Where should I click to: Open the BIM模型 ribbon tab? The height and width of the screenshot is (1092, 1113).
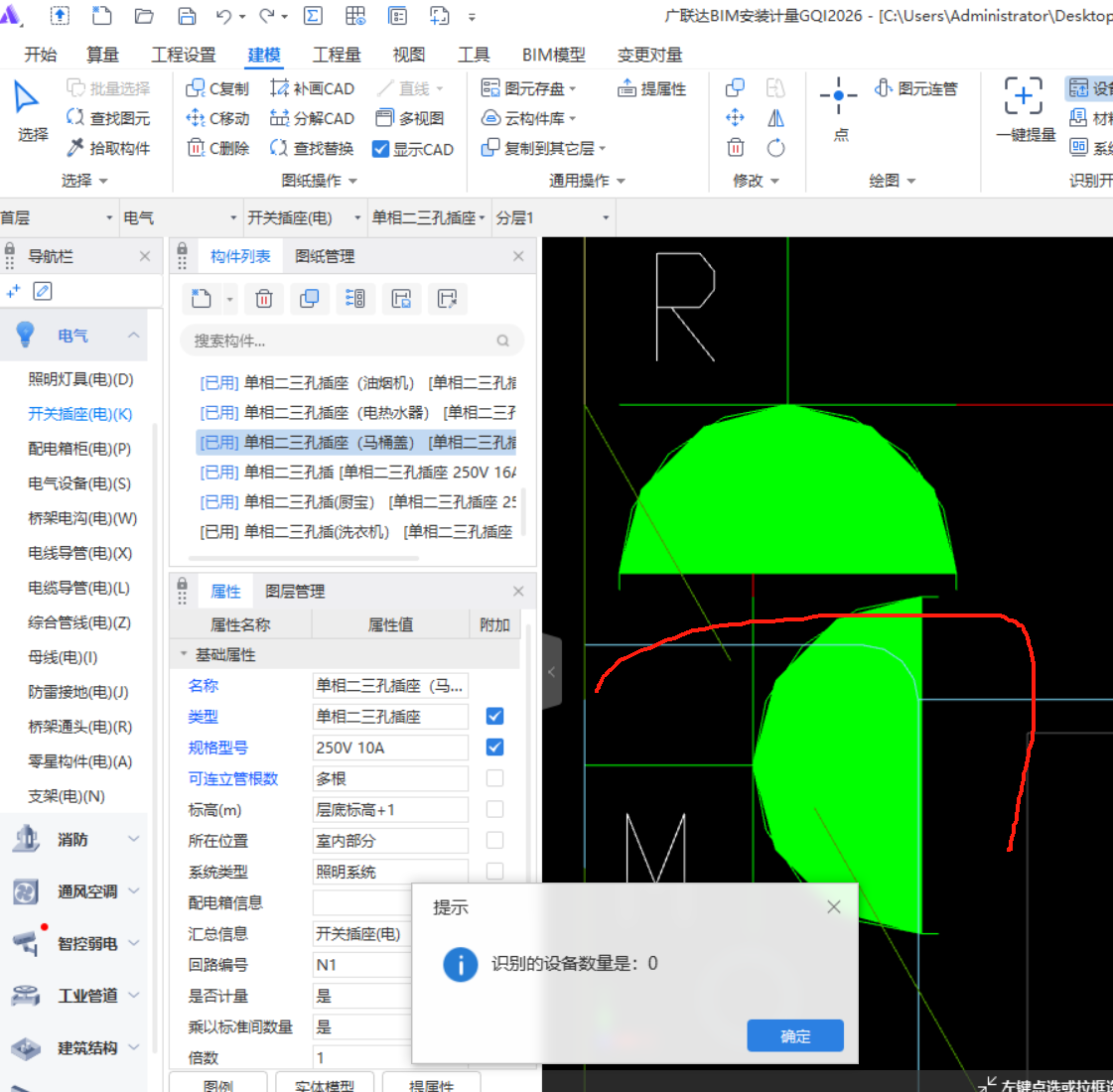554,55
